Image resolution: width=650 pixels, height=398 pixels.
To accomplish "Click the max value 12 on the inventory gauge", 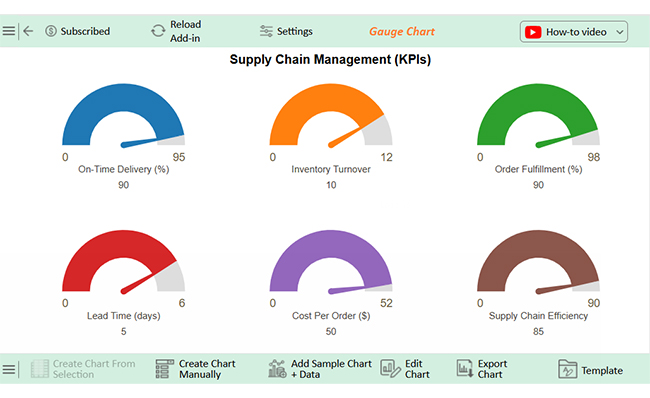I will [386, 157].
